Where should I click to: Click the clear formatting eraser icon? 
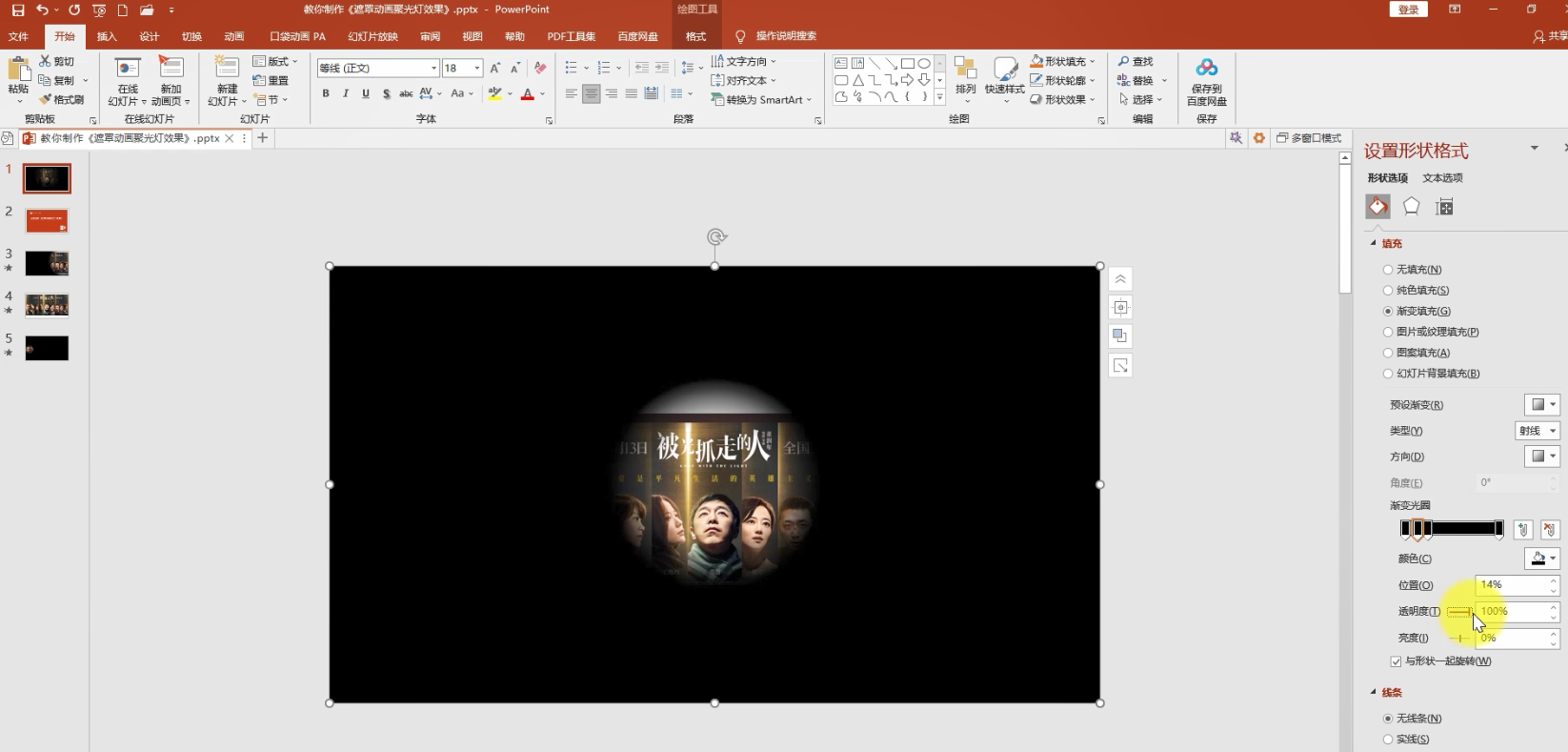pos(540,68)
